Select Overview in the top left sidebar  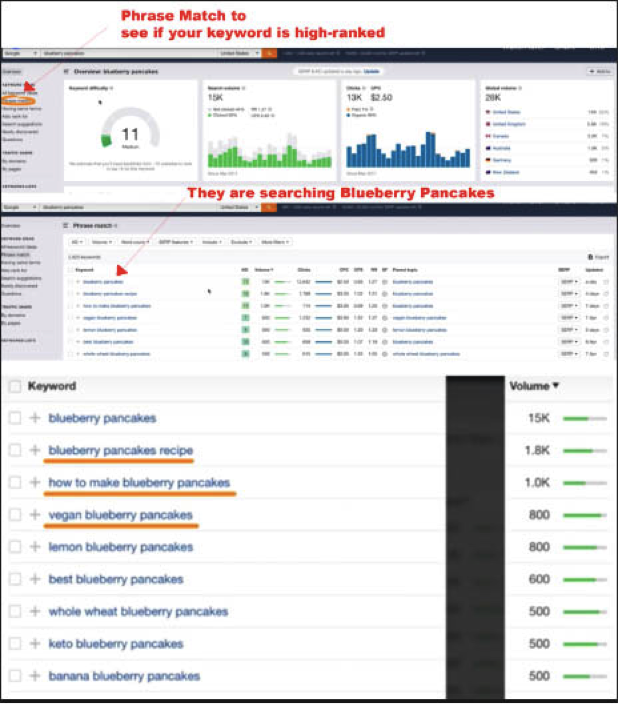coord(12,72)
